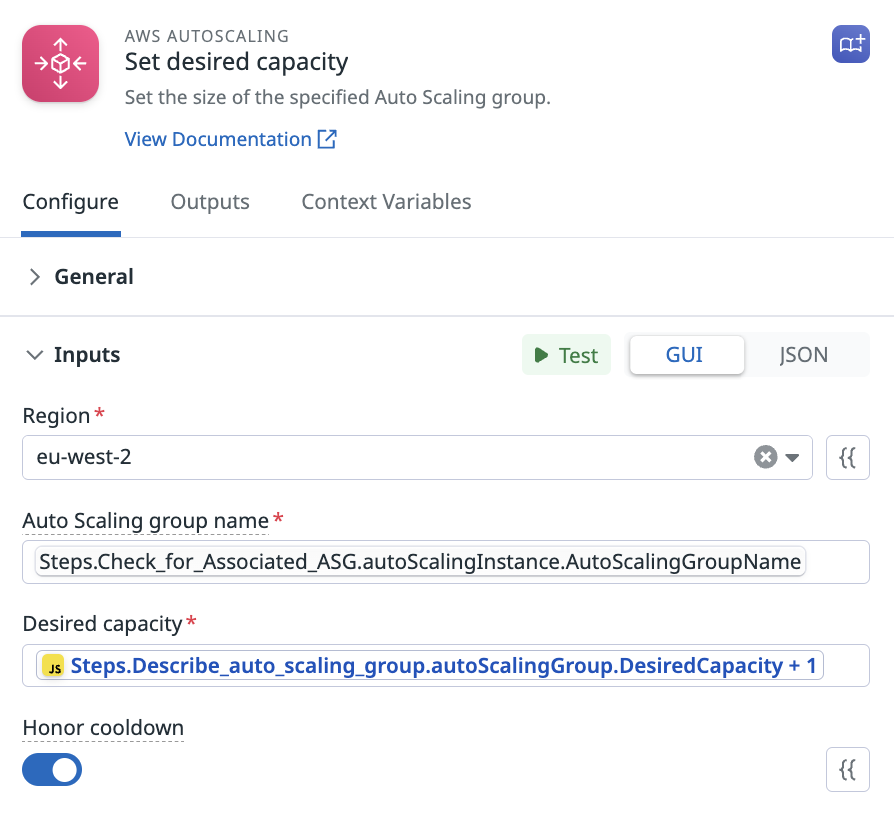Click the Region field showing eu-west-2
Viewport: 894px width, 826px height.
pyautogui.click(x=417, y=457)
